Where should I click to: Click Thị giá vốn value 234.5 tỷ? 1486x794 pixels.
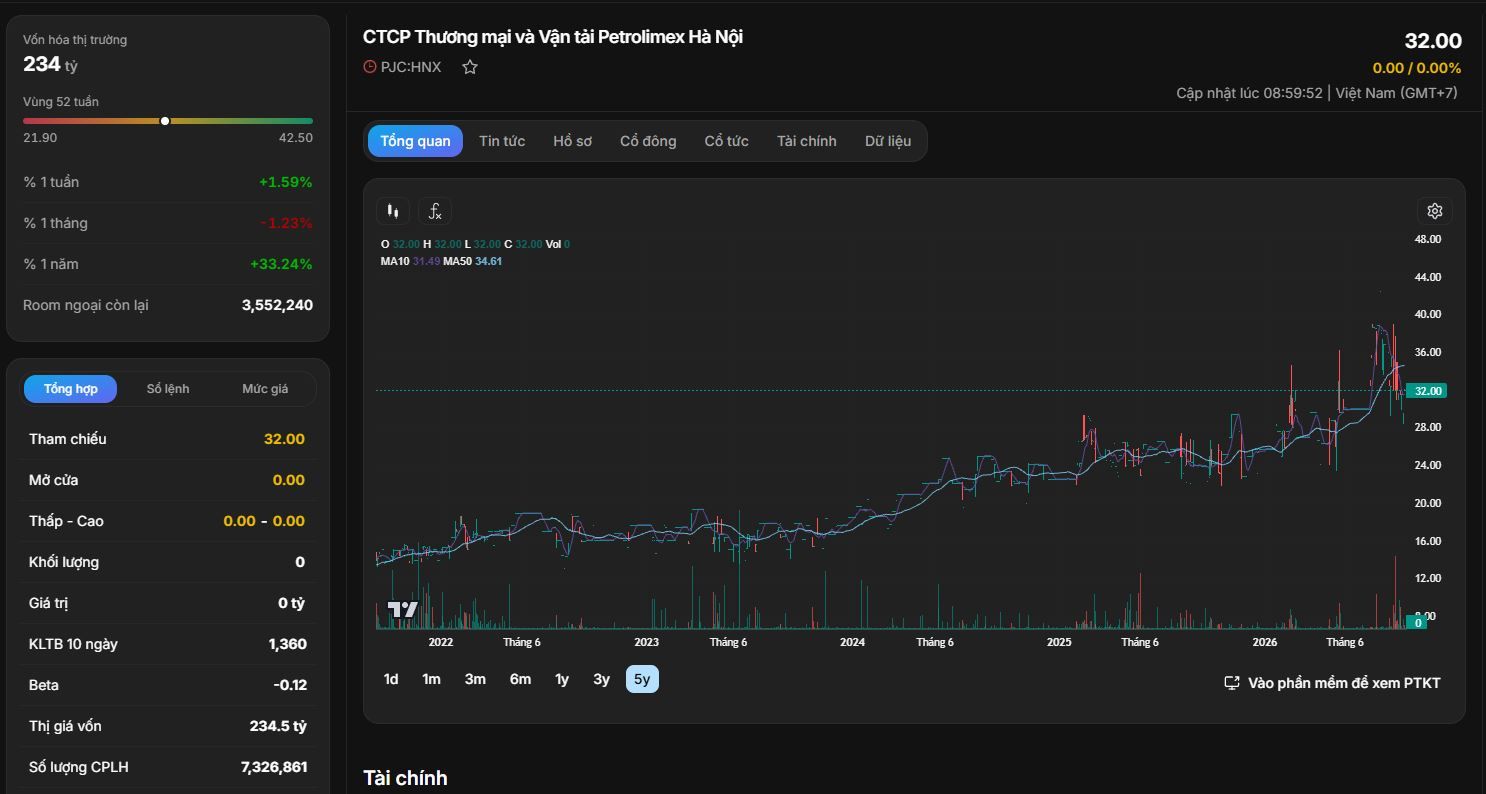tap(278, 726)
